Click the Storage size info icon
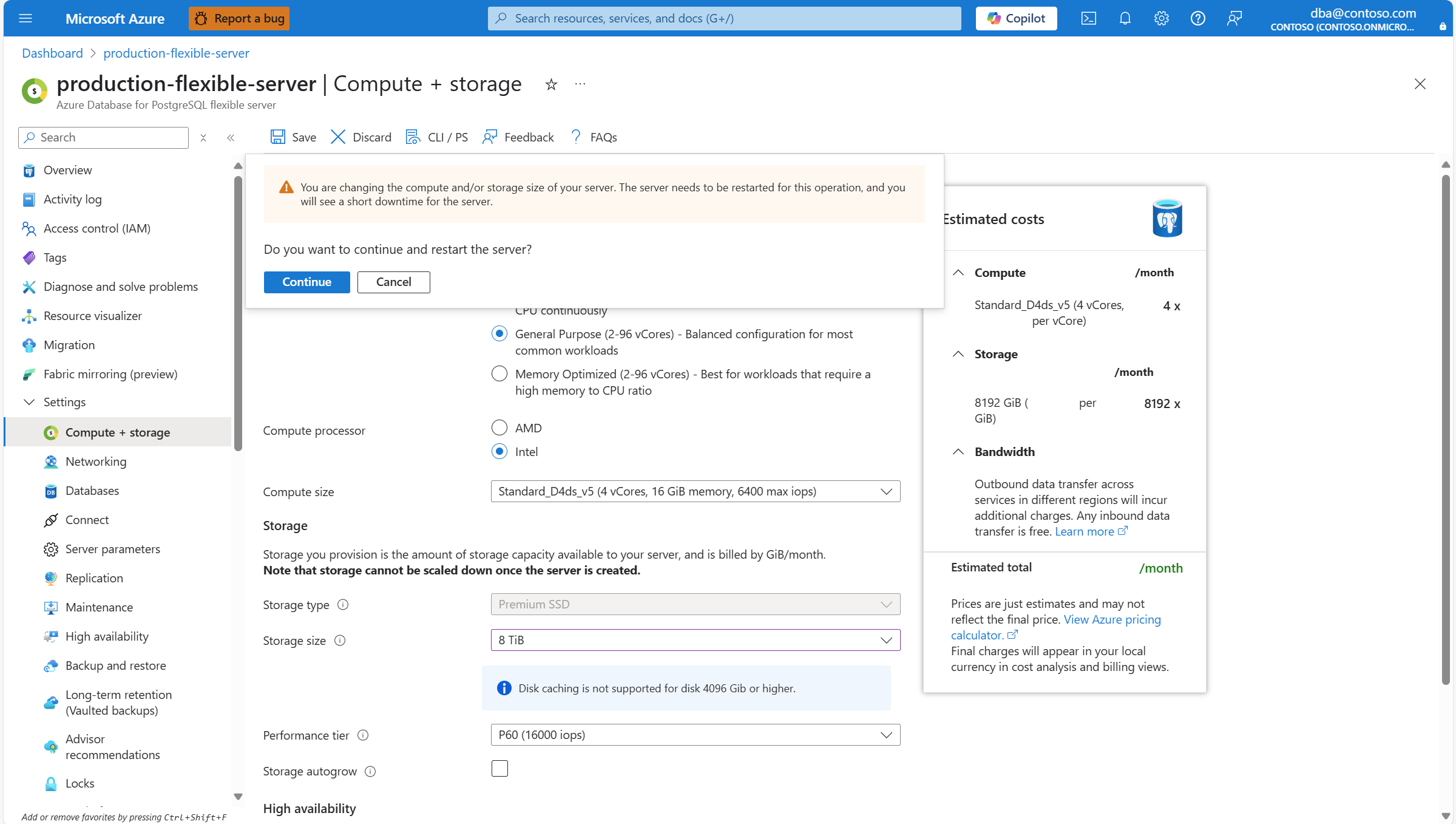This screenshot has height=824, width=1456. click(x=340, y=641)
